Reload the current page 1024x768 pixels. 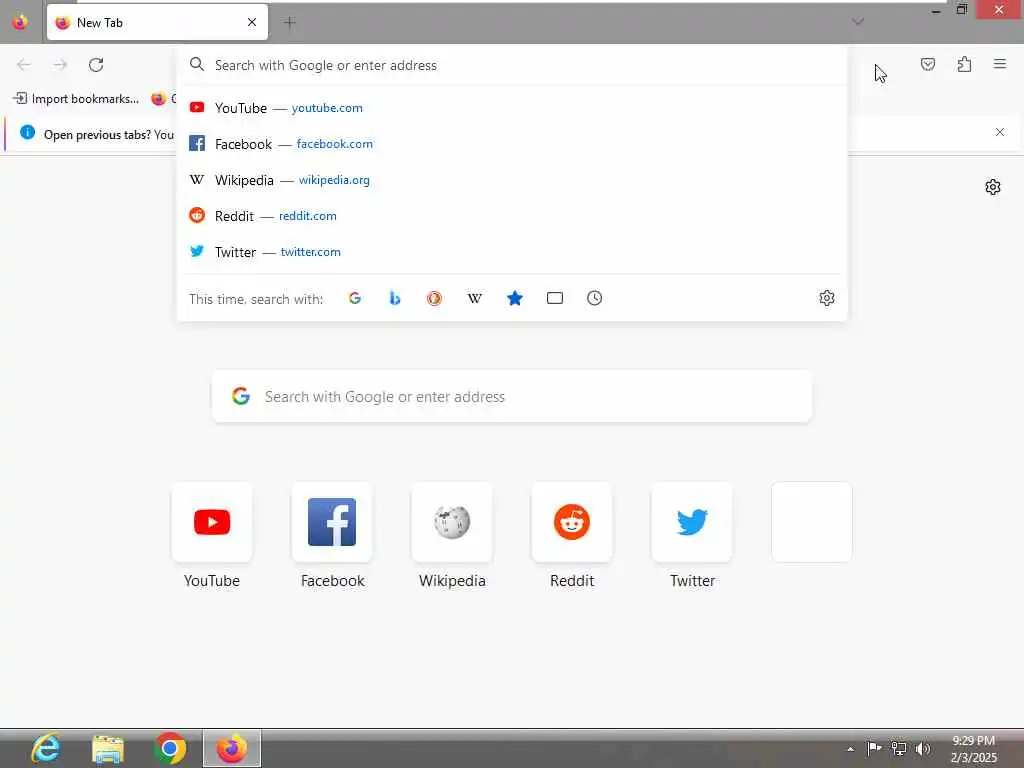(96, 65)
